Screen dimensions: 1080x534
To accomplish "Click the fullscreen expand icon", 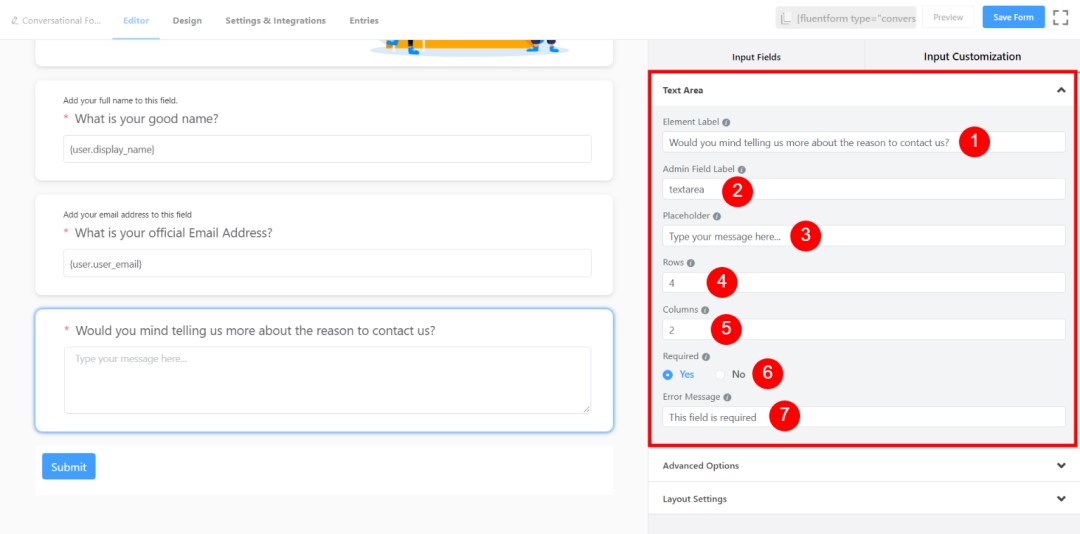I will click(x=1060, y=17).
